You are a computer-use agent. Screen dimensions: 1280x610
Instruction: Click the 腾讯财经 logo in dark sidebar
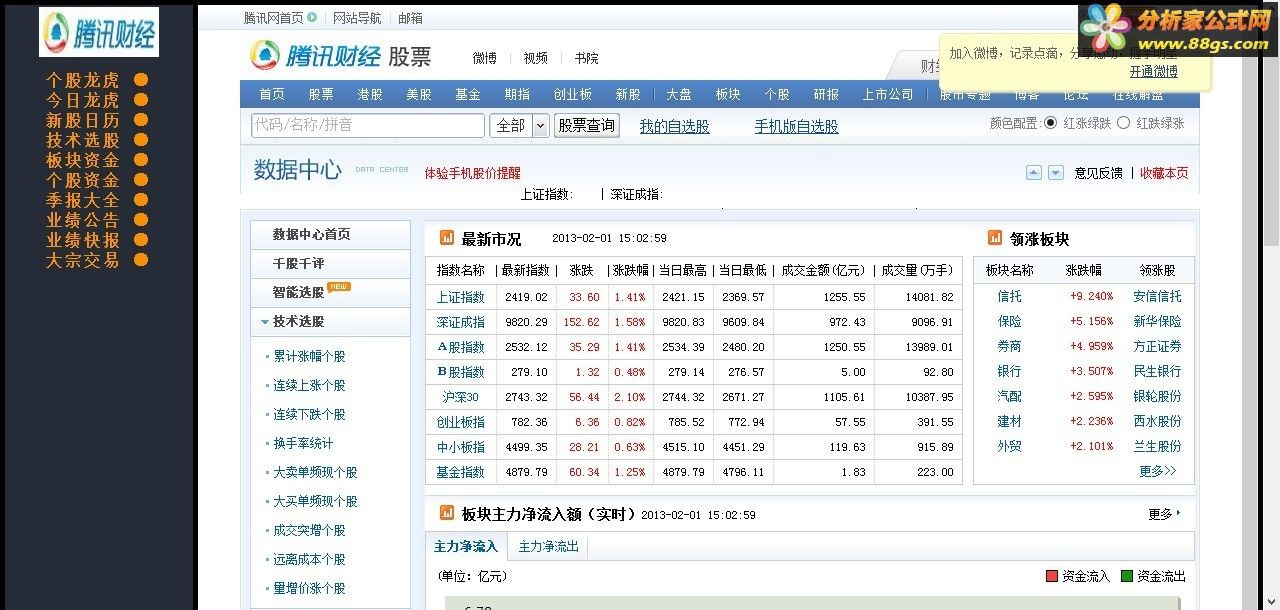(99, 33)
